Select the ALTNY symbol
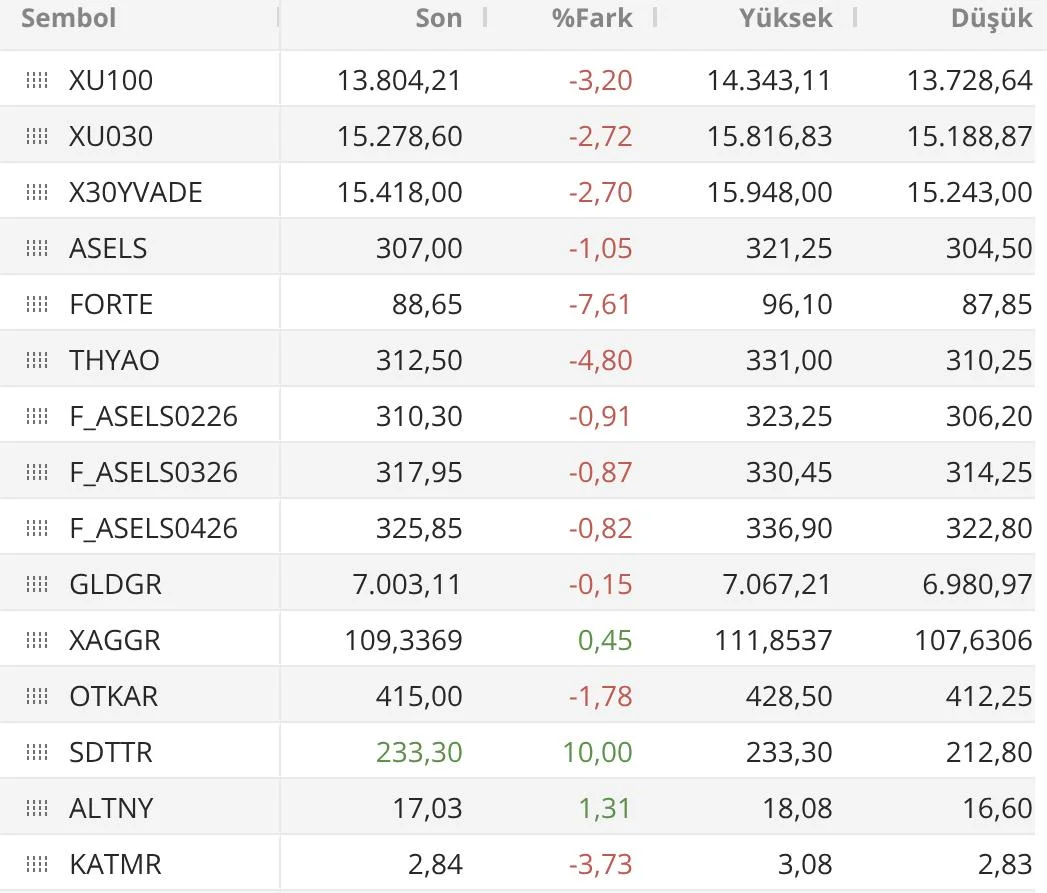Screen dimensions: 1047x893 point(111,808)
